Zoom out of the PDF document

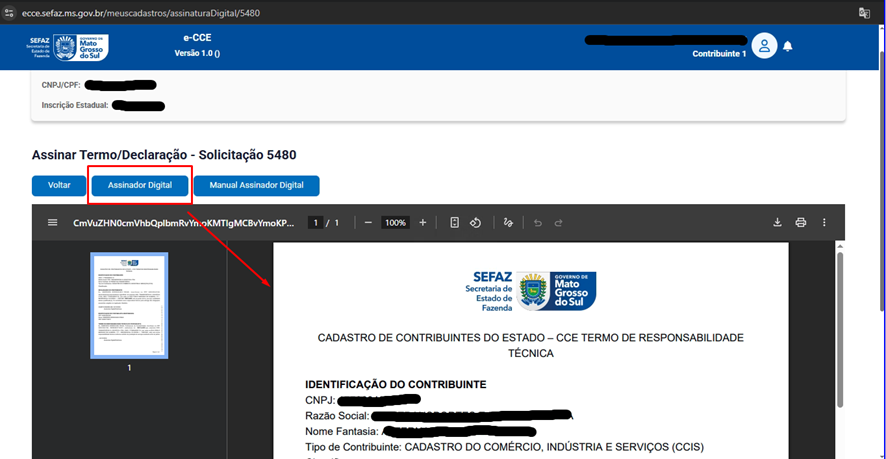[x=368, y=222]
